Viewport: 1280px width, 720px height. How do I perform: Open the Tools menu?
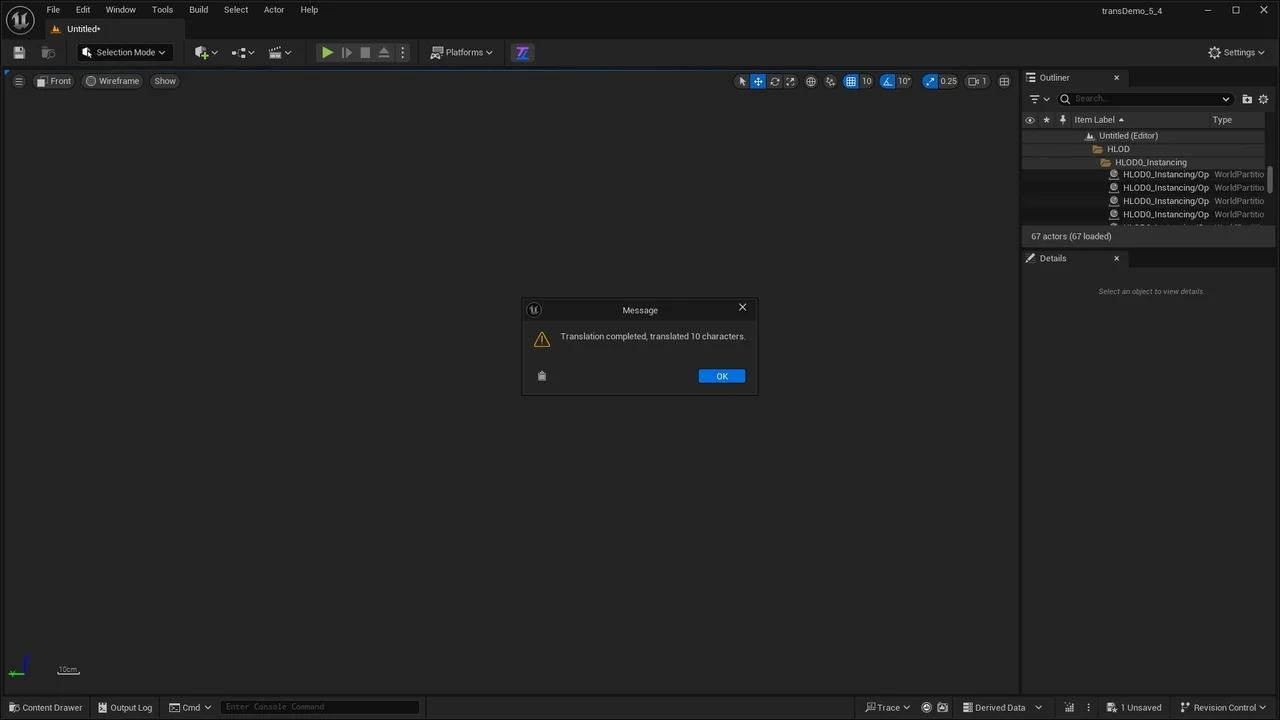[x=162, y=10]
